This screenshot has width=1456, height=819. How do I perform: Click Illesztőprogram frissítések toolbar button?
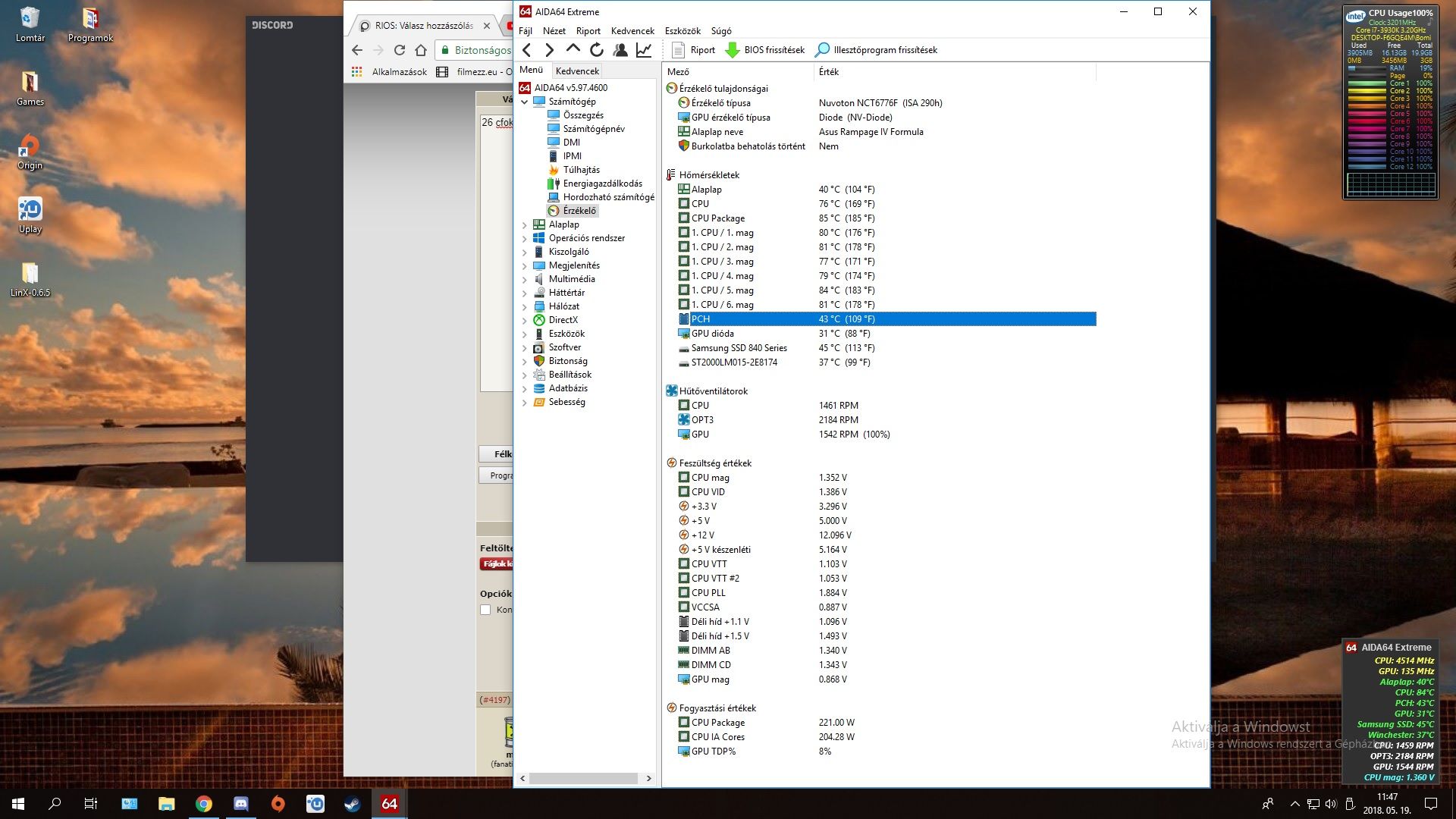[x=876, y=50]
